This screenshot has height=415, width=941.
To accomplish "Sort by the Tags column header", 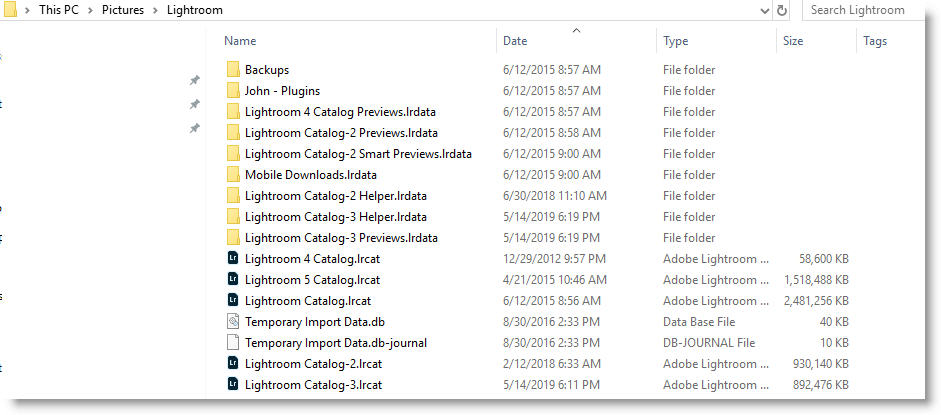I will pyautogui.click(x=875, y=41).
